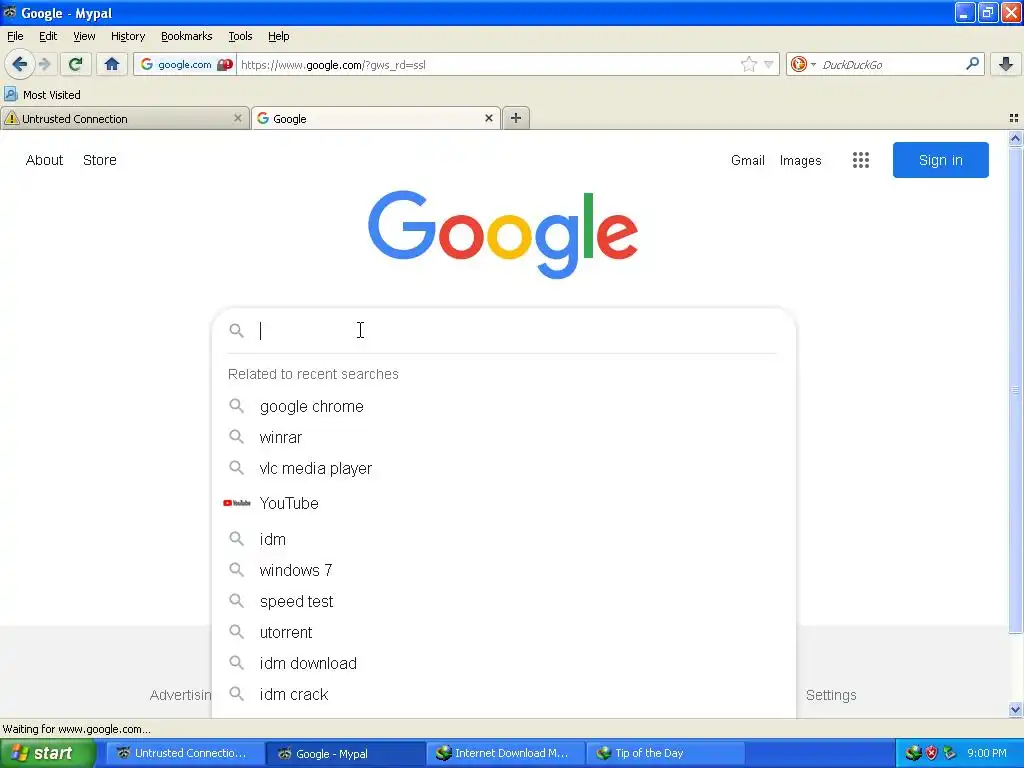This screenshot has width=1024, height=768.
Task: Click in the Google search input field
Action: point(516,330)
